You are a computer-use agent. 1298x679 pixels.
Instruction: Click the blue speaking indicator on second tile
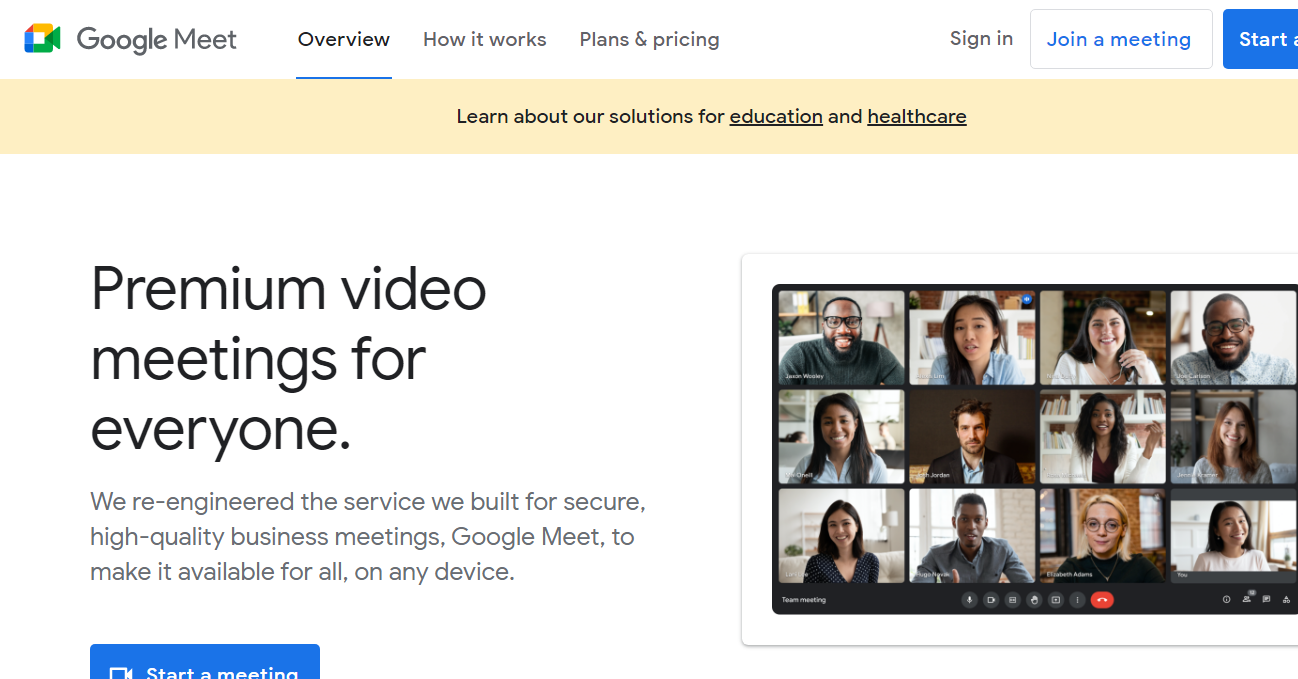pyautogui.click(x=1025, y=299)
